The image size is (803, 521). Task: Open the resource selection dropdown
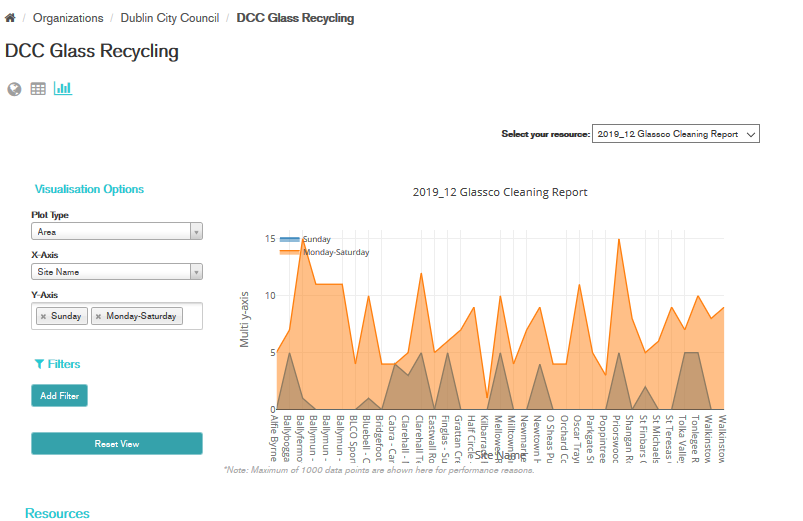tap(676, 134)
